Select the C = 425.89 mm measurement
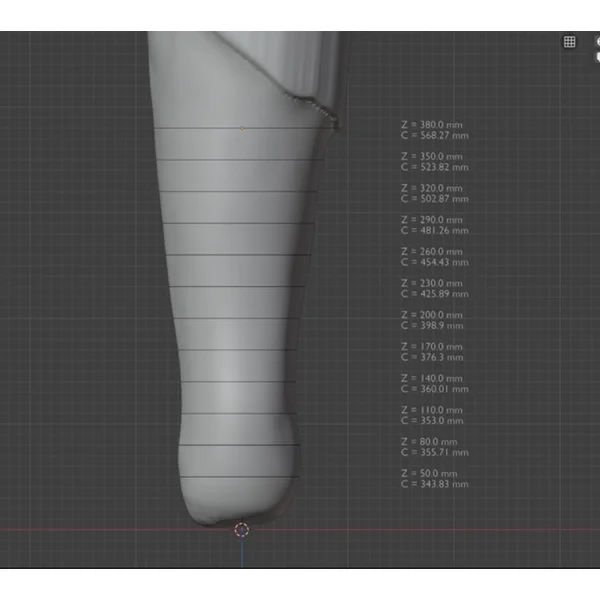The height and width of the screenshot is (600, 600). [x=433, y=294]
